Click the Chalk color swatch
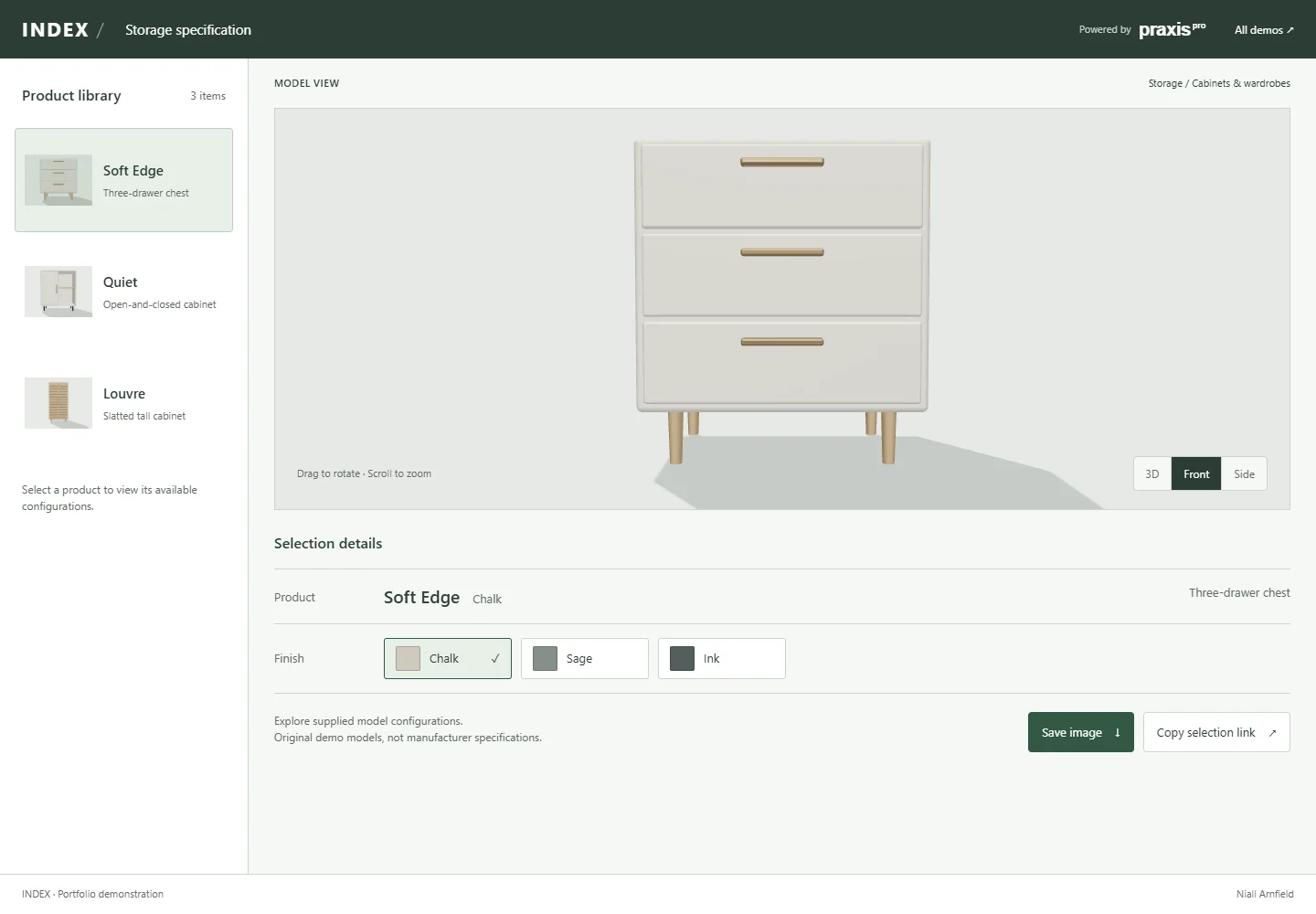1316x914 pixels. click(408, 658)
